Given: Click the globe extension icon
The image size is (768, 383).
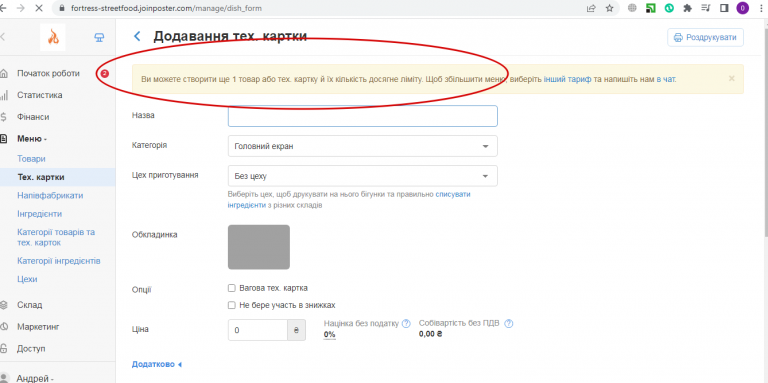Looking at the screenshot, I should point(632,8).
